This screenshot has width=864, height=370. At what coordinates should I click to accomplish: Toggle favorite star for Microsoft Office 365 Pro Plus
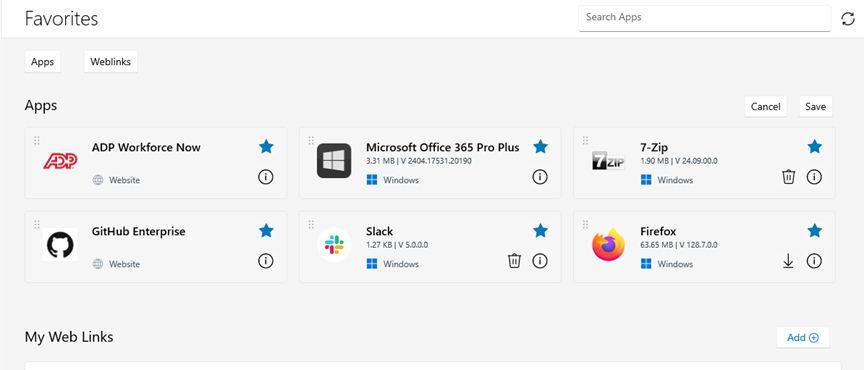point(540,146)
